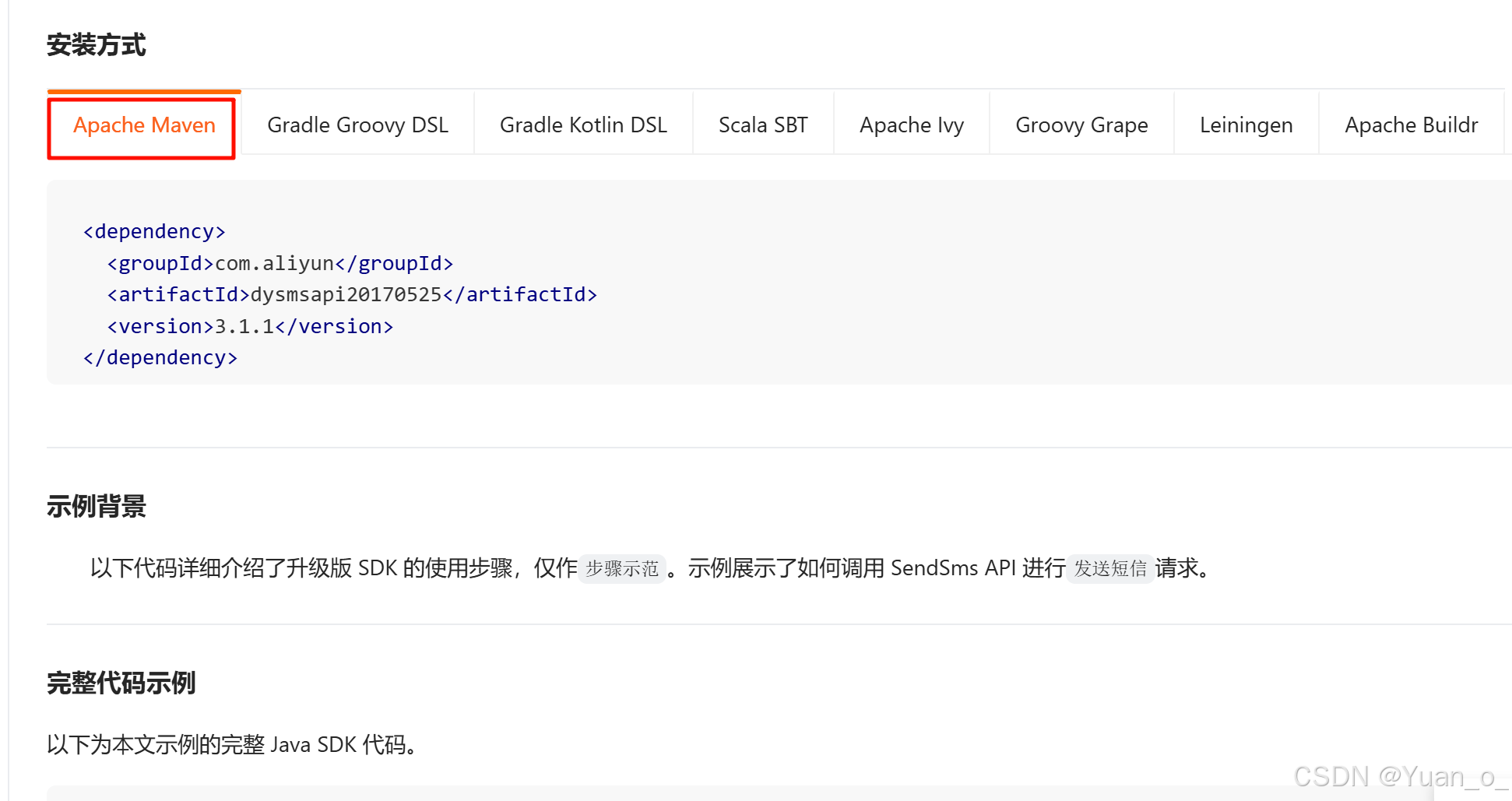Switch to the Apache Ivy tab
This screenshot has width=1512, height=801.
(912, 125)
